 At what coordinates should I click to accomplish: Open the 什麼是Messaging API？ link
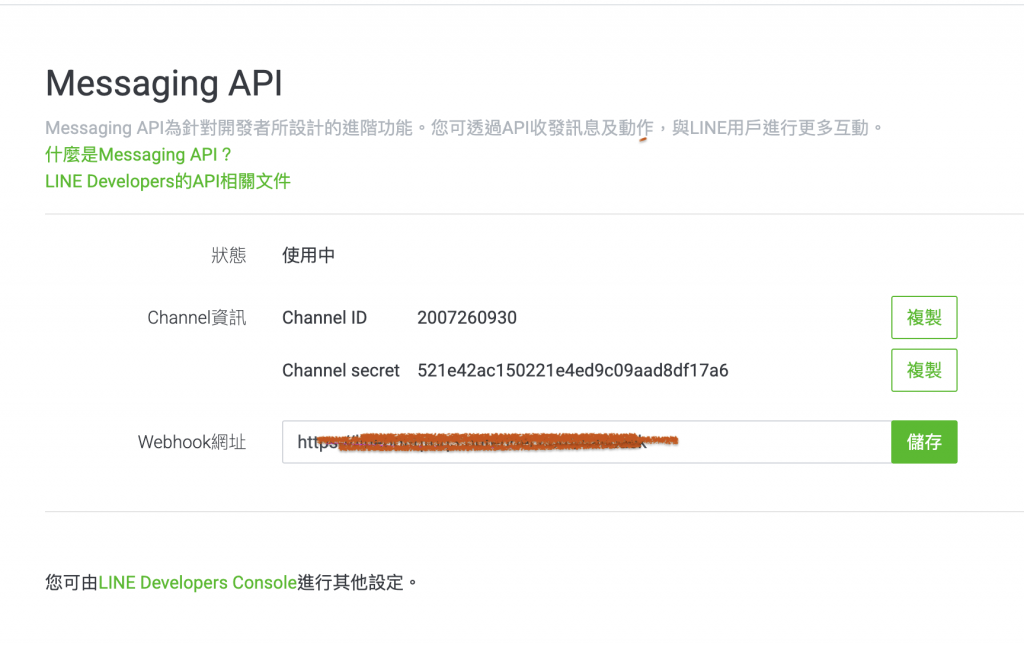tap(138, 155)
